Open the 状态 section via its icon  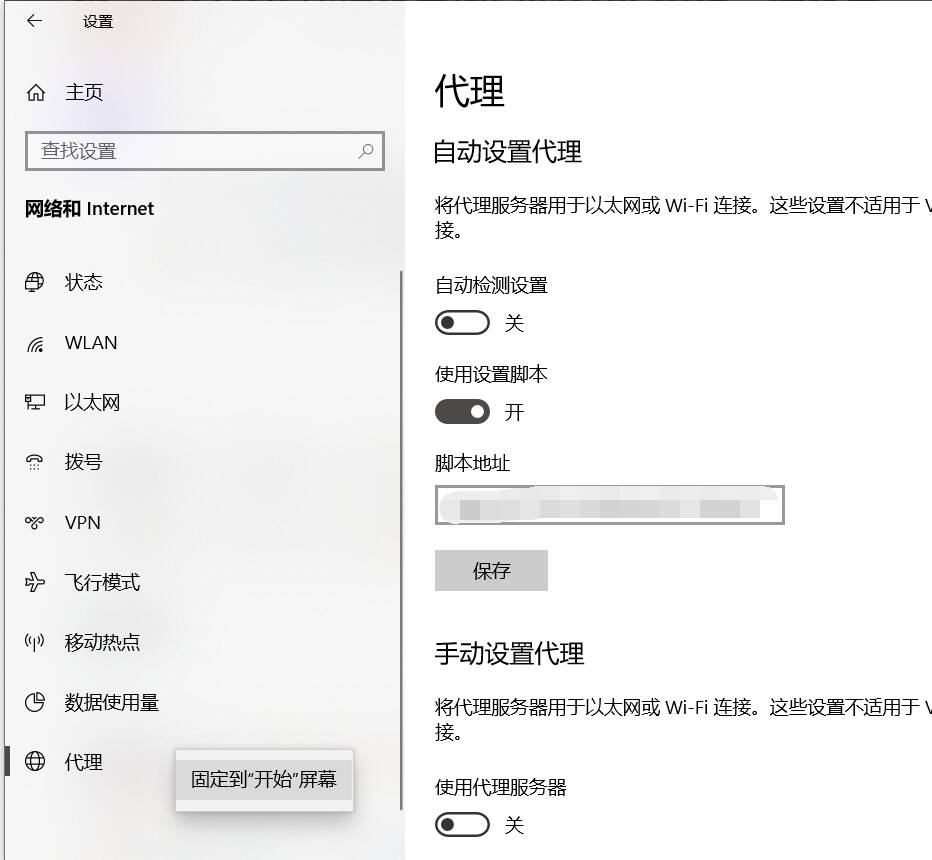pyautogui.click(x=35, y=282)
